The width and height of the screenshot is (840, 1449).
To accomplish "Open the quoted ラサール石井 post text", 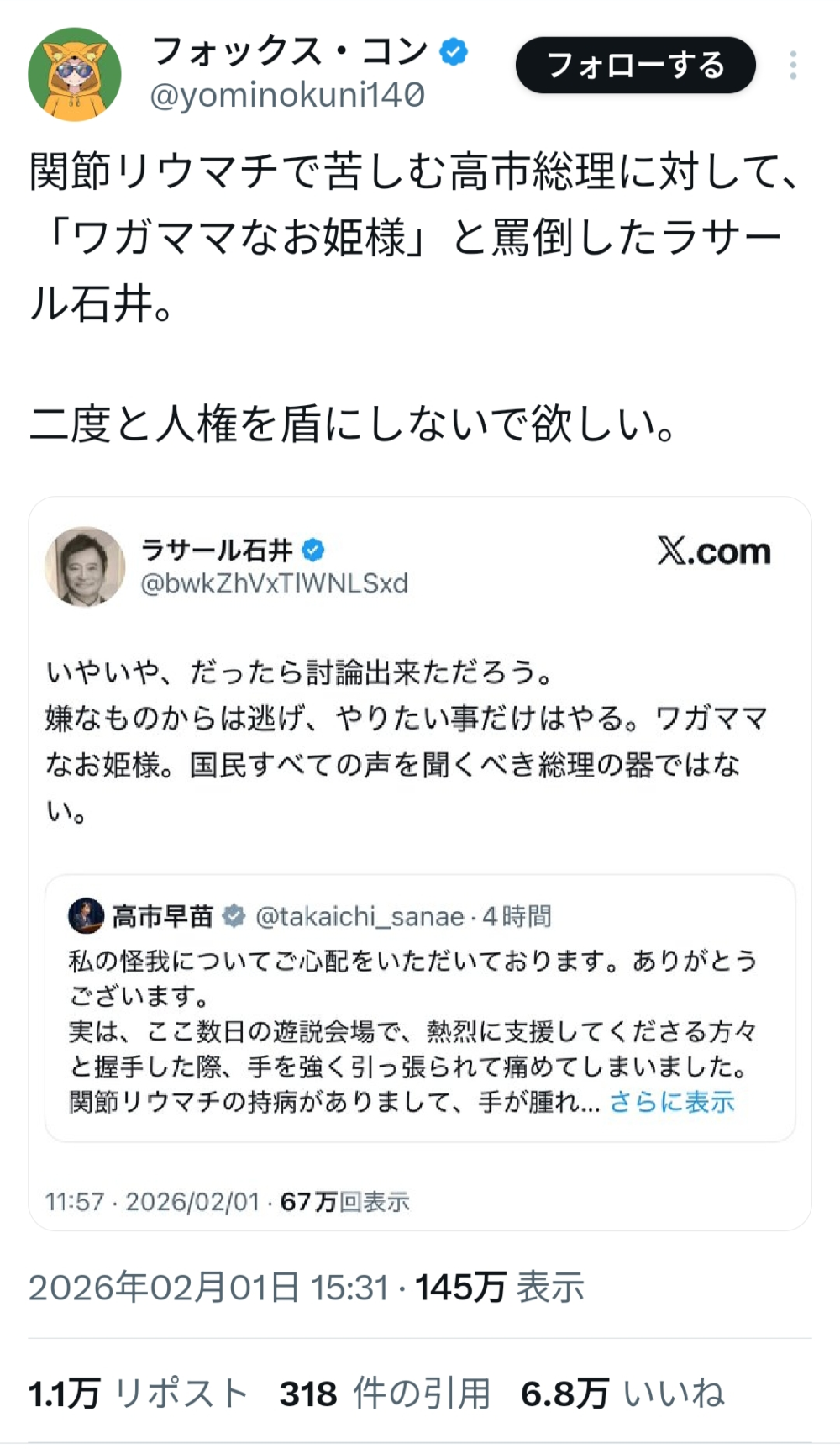I will point(405,741).
